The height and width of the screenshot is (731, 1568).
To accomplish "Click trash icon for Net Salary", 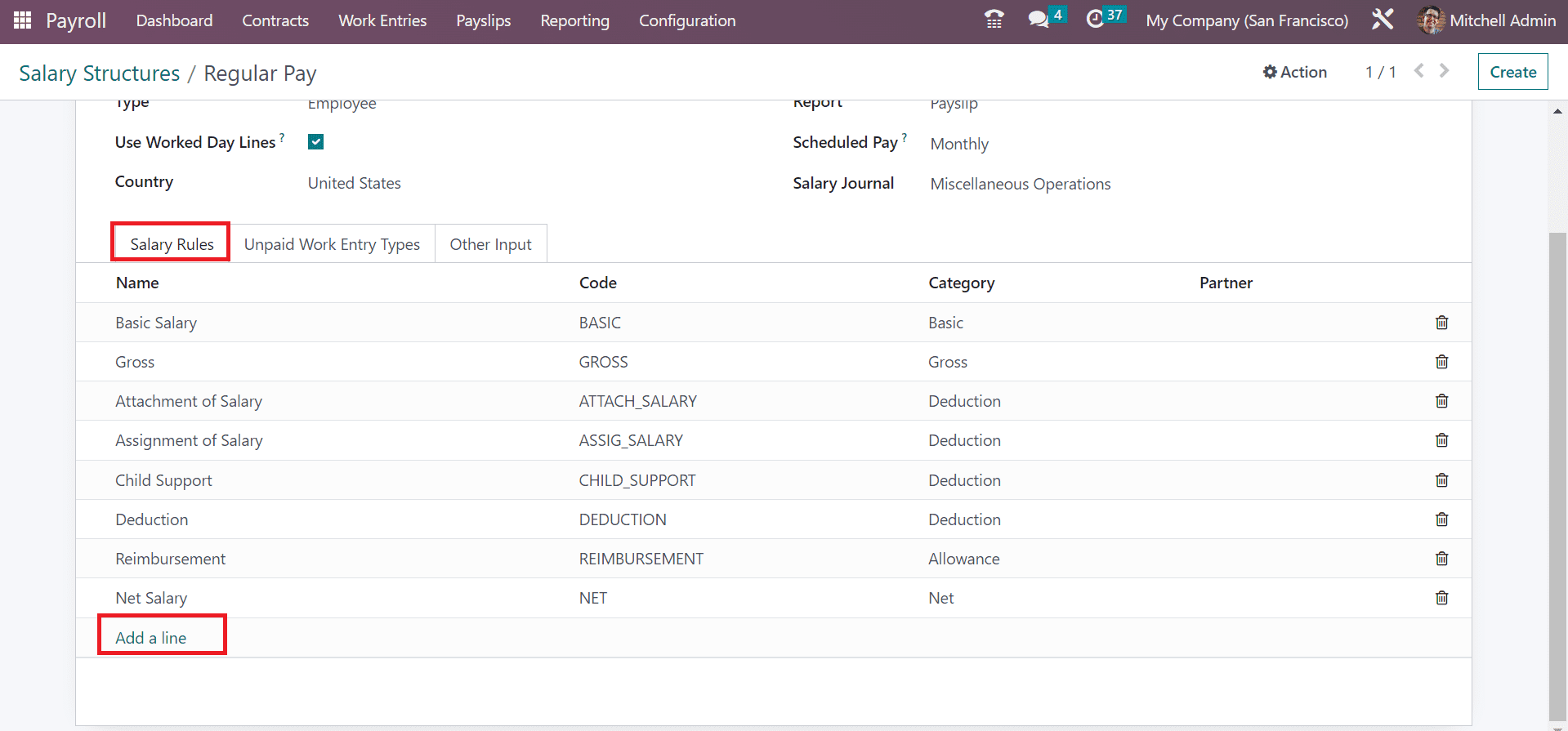I will point(1441,598).
